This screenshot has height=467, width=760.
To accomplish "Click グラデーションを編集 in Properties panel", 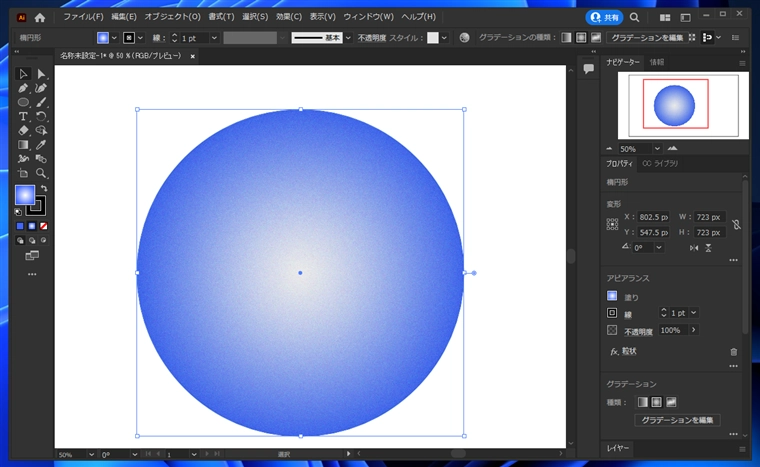I will click(x=677, y=420).
